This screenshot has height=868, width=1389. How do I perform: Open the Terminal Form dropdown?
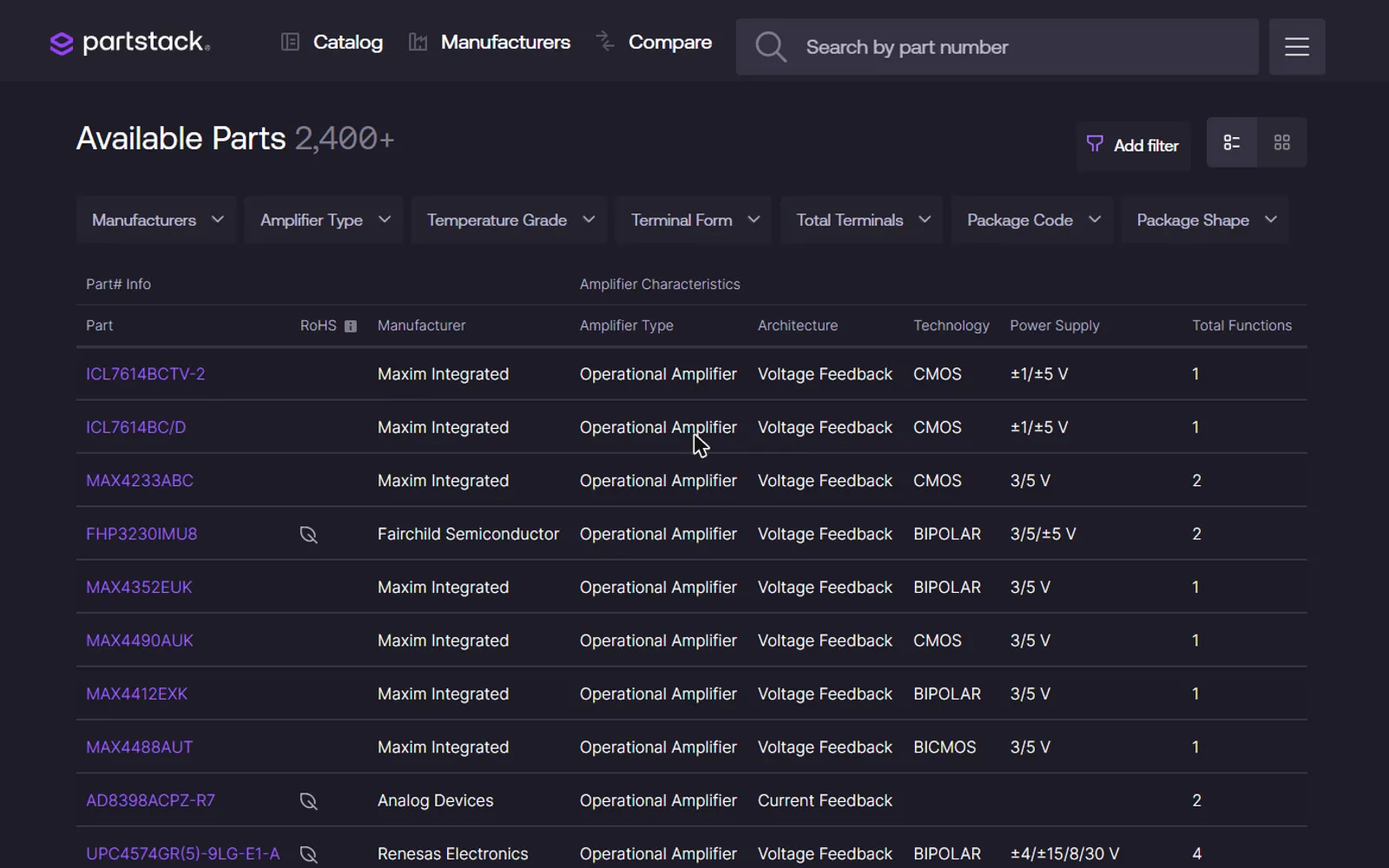point(694,220)
